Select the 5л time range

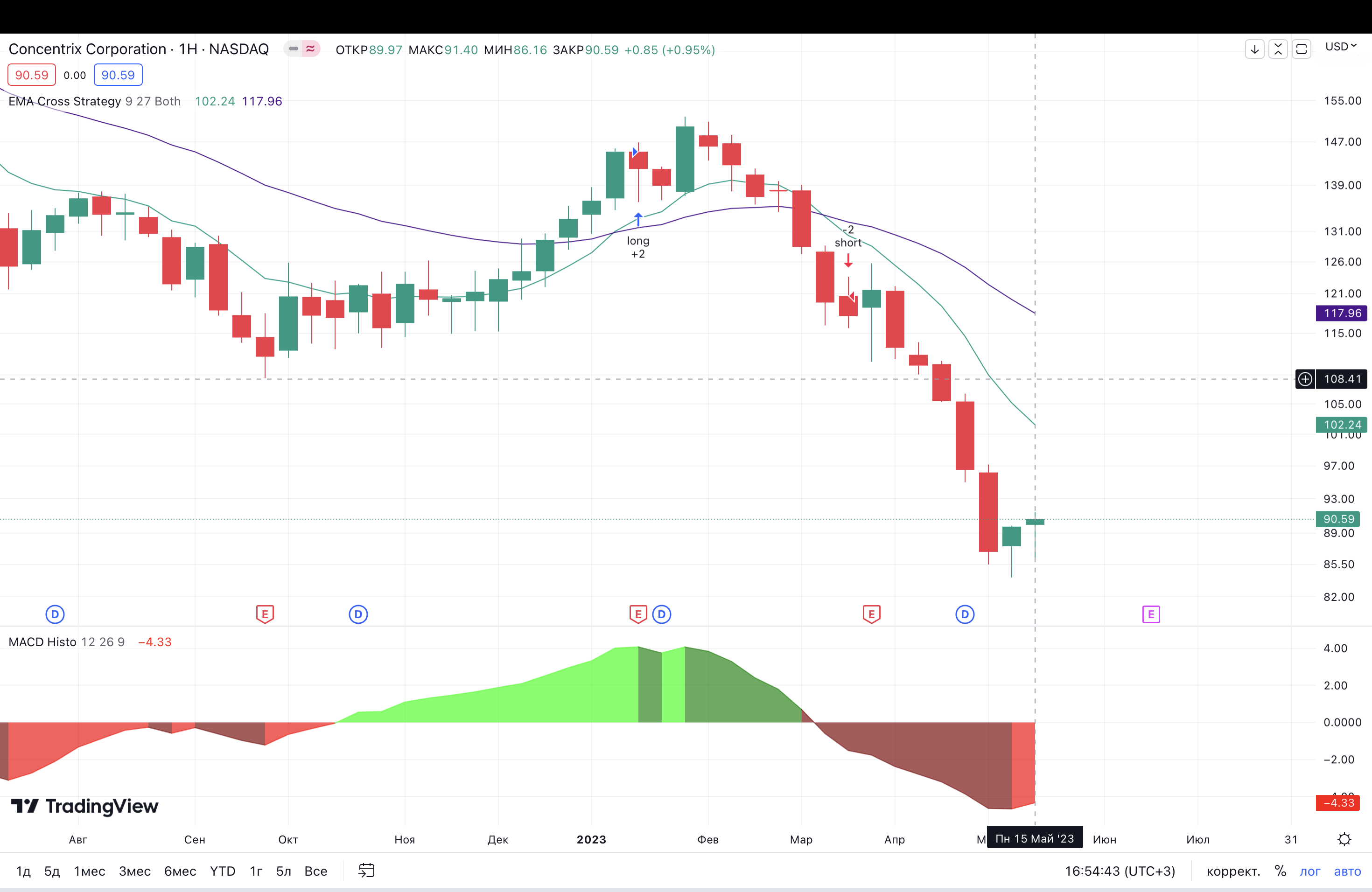point(284,871)
